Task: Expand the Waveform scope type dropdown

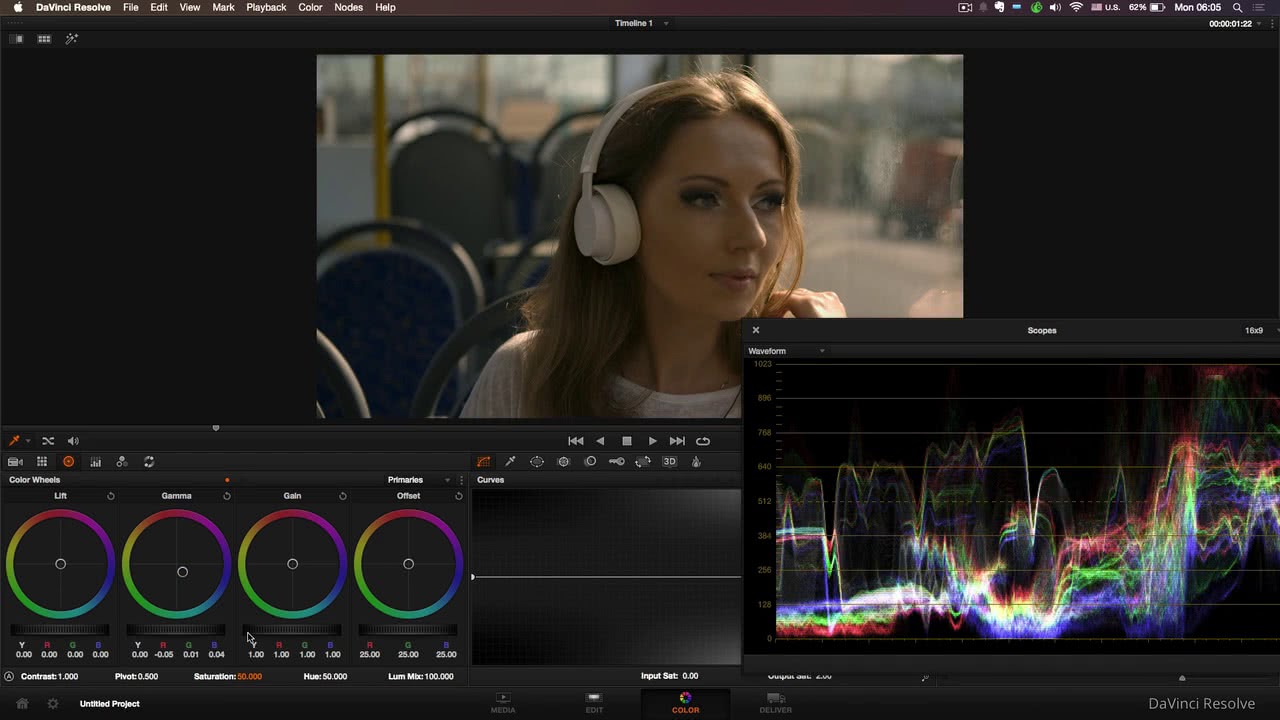Action: tap(822, 351)
